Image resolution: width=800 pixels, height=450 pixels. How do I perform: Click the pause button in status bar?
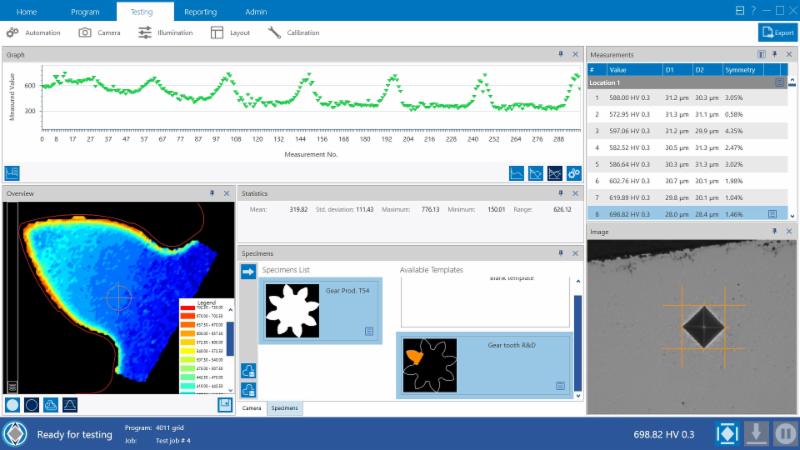785,434
